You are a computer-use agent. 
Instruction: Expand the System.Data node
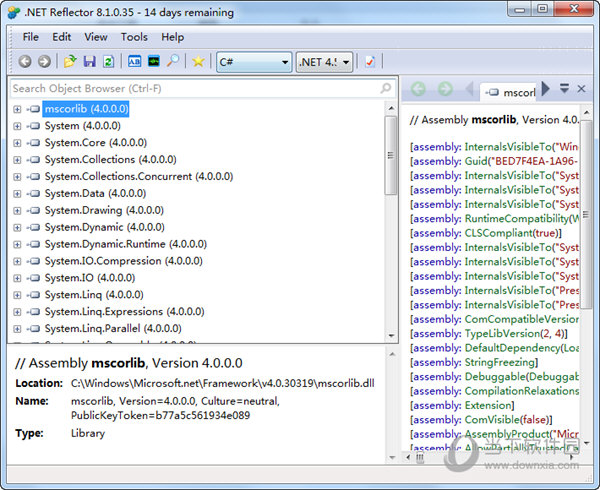click(x=17, y=194)
